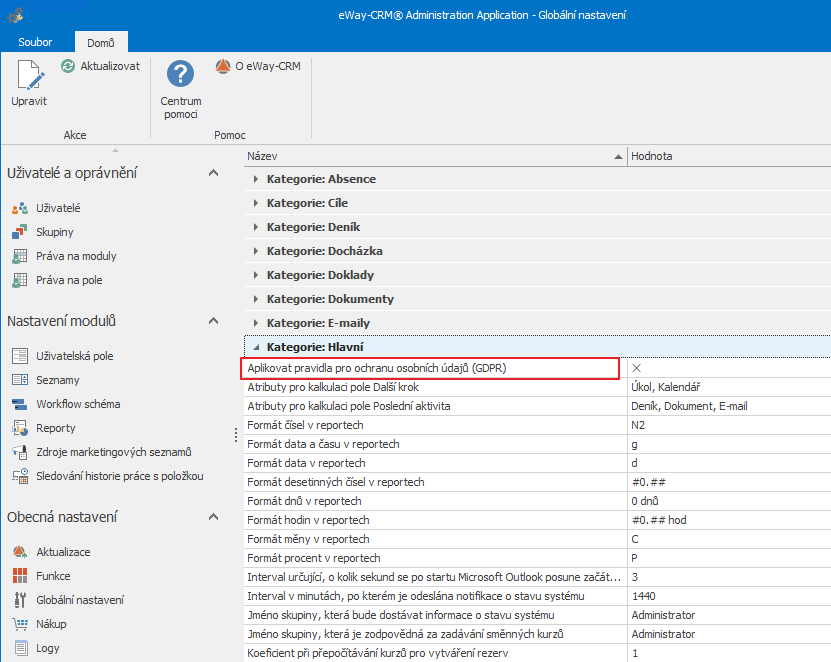Screen dimensions: 831x662
Task: Click the Seznamy icon
Action: [20, 380]
